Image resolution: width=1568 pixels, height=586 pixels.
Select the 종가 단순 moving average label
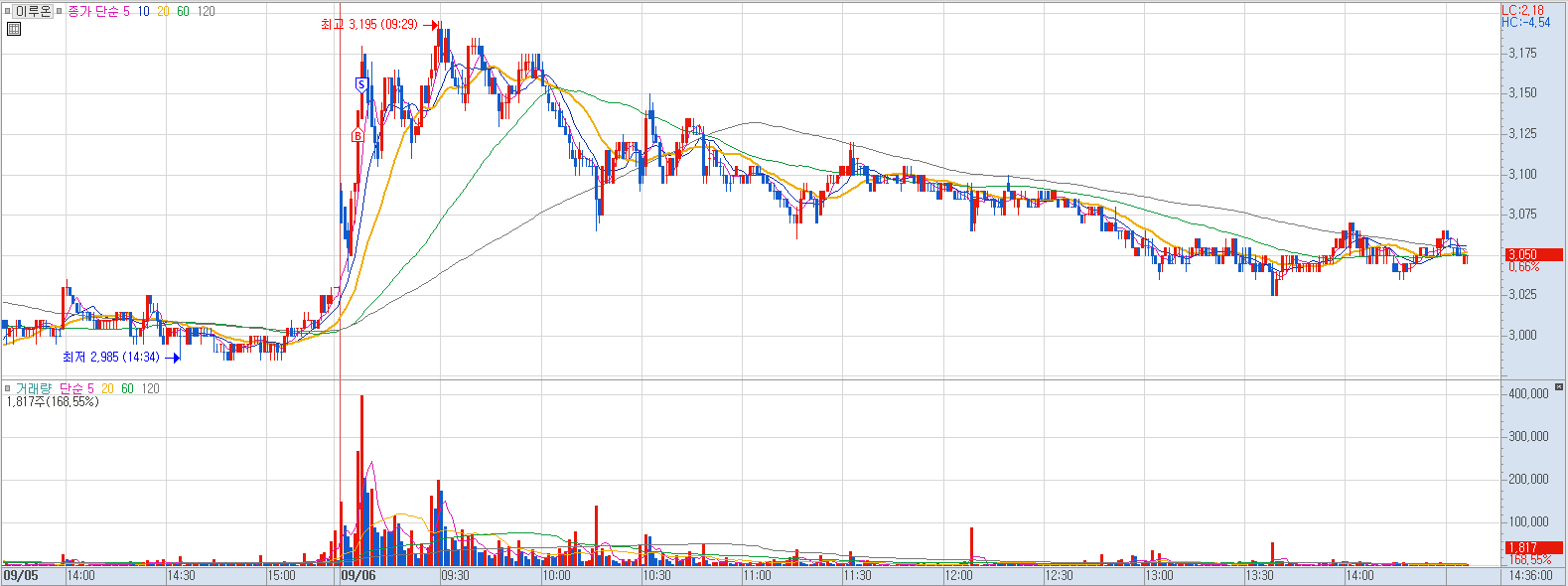pos(93,11)
